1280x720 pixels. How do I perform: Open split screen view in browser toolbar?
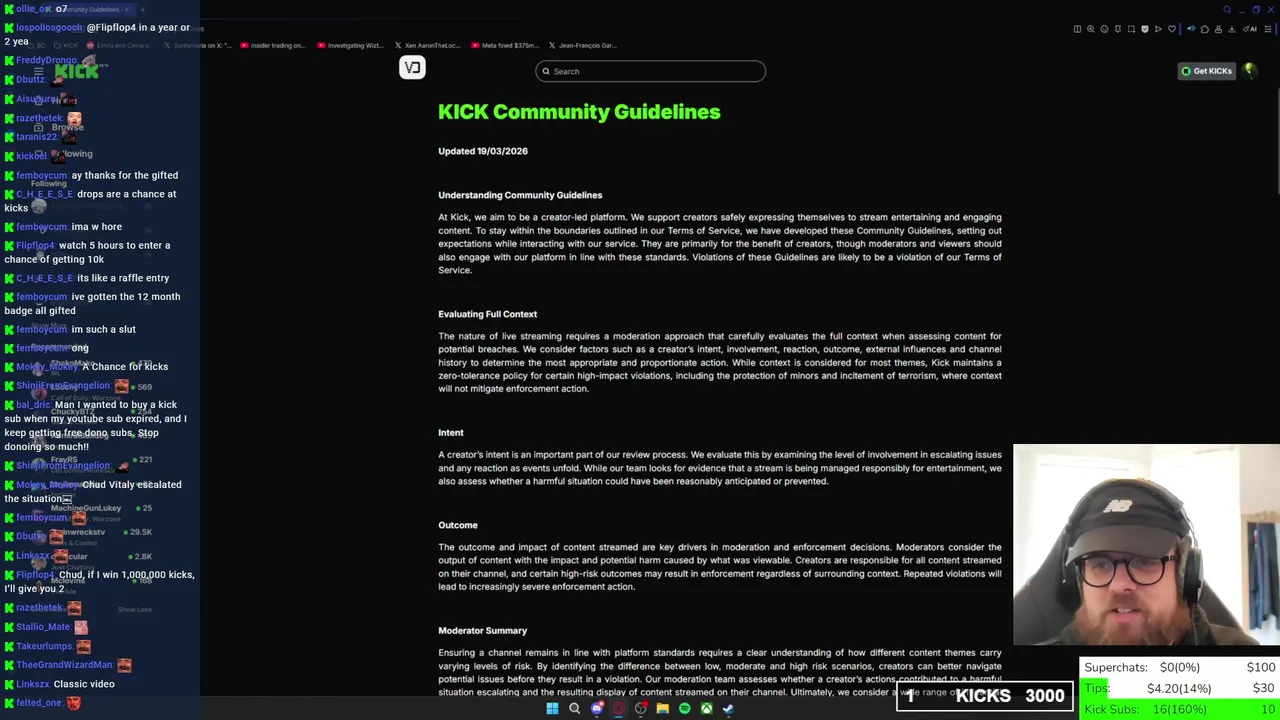pyautogui.click(x=1077, y=29)
